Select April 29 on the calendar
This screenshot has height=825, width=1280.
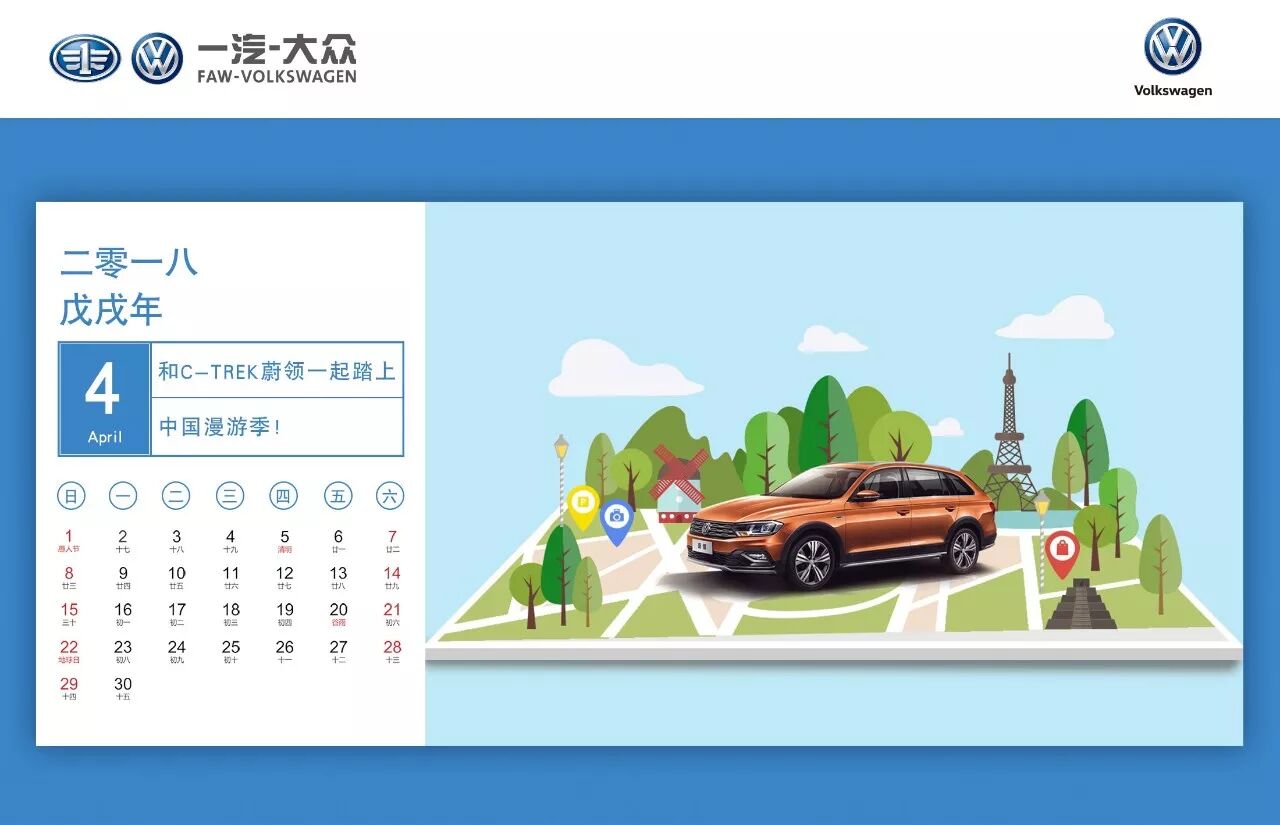click(x=69, y=688)
